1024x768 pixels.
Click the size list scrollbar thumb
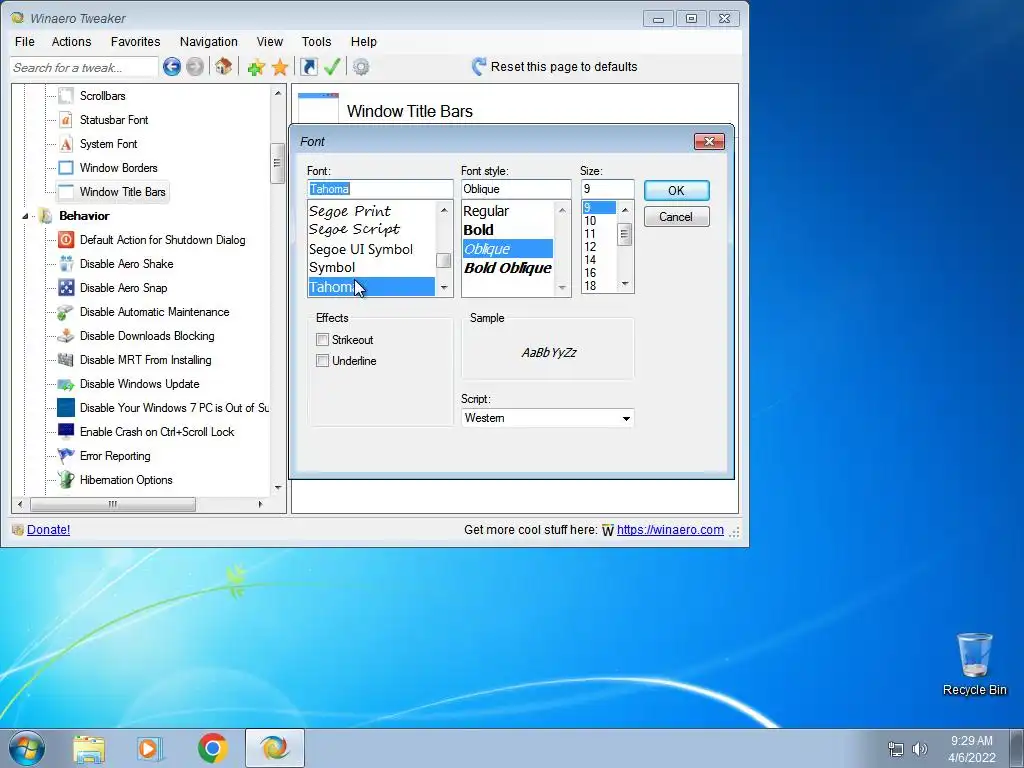[x=625, y=234]
